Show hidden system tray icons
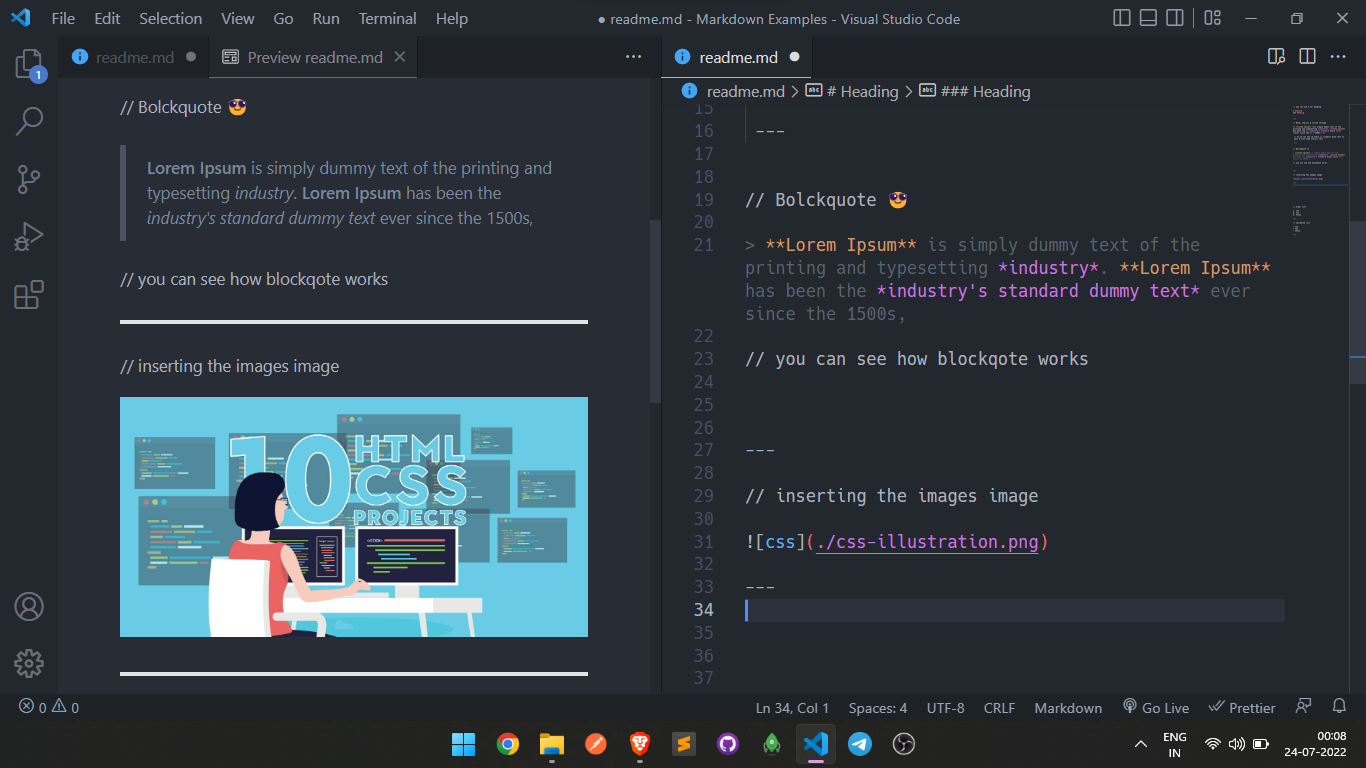 pos(1141,744)
